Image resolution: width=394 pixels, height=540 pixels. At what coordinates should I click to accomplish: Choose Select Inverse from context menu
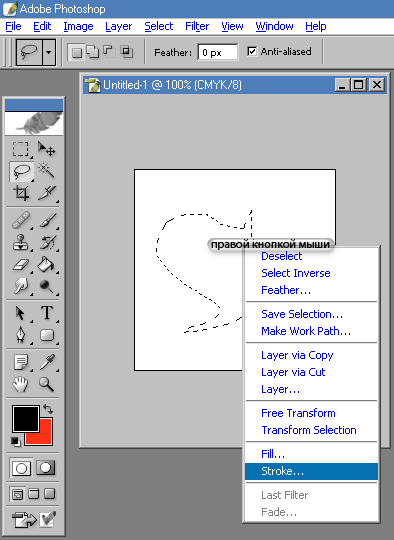tap(311, 273)
